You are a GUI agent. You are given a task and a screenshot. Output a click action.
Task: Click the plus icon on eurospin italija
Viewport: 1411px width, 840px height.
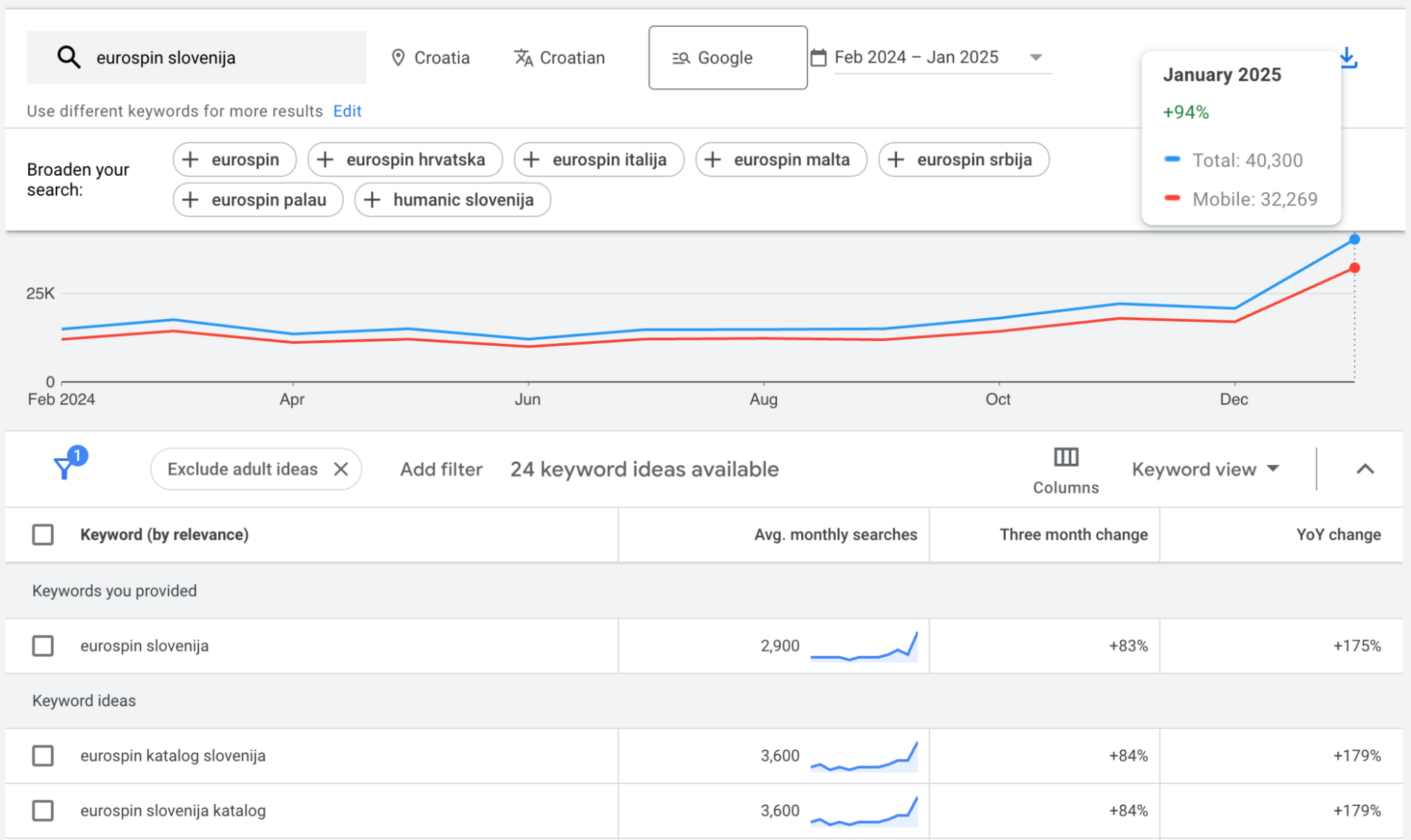(x=531, y=160)
